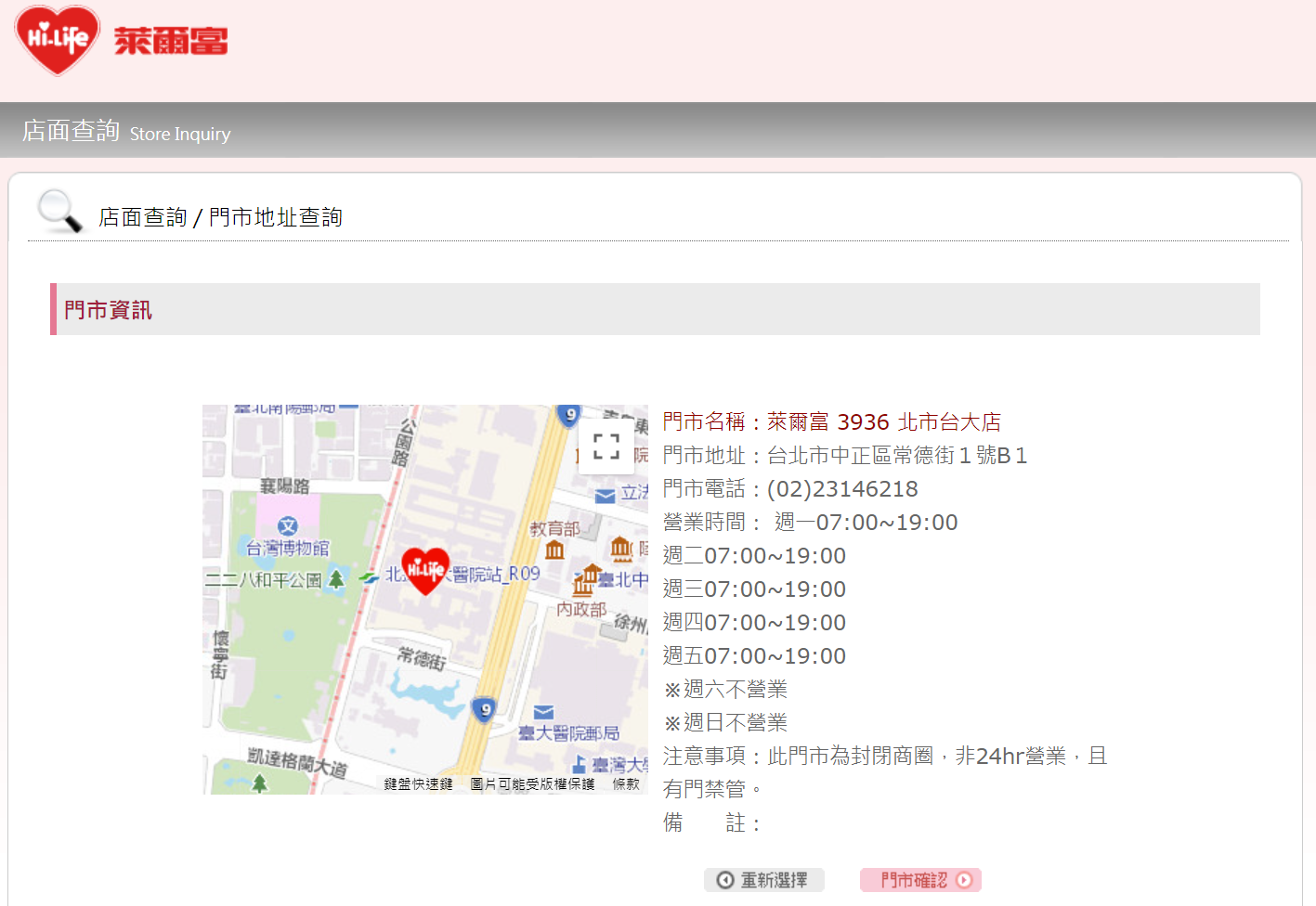
Task: Click the route 9 shield at map top
Action: pos(569,415)
